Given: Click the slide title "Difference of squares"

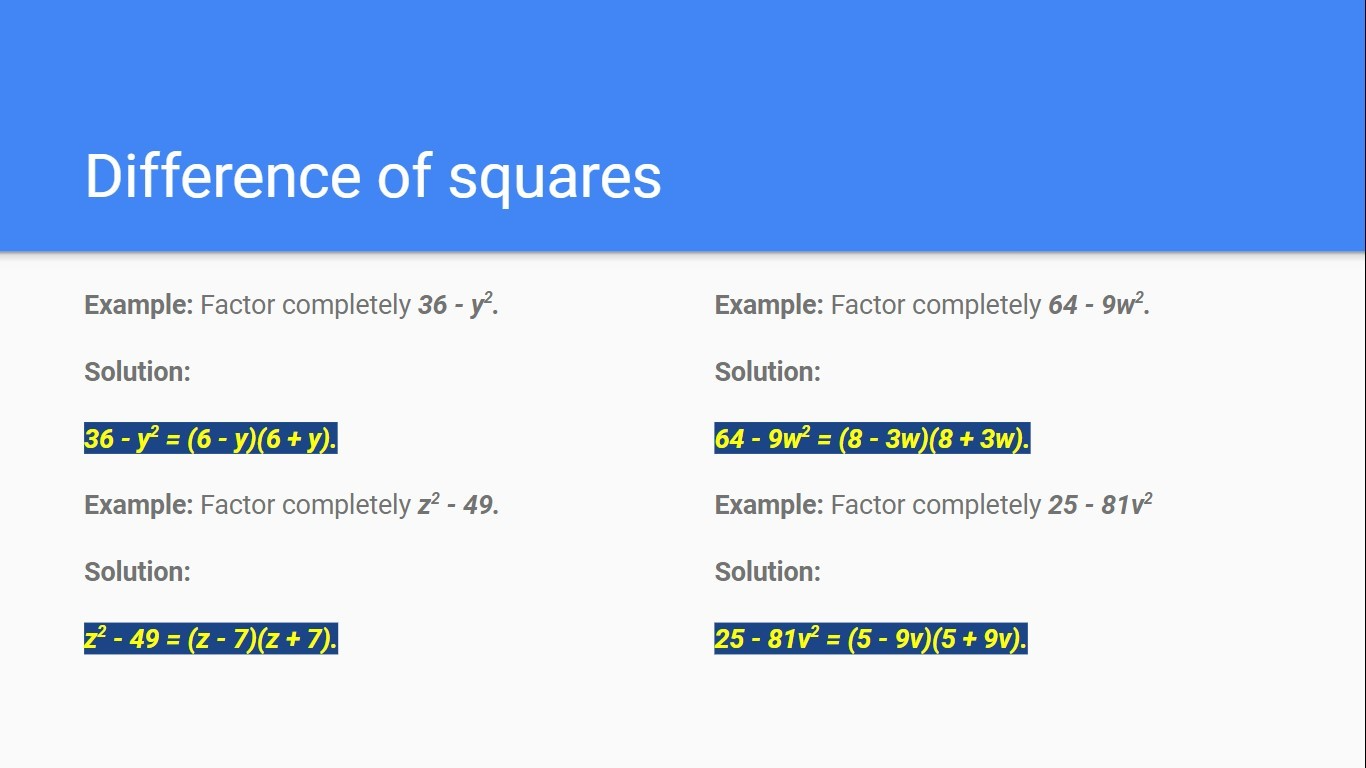Looking at the screenshot, I should (373, 177).
